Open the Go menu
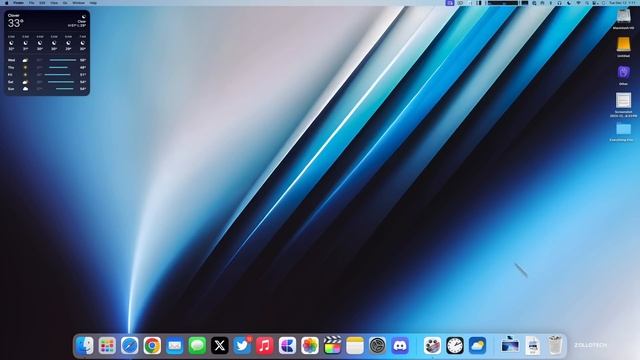640x360 pixels. (x=65, y=3)
